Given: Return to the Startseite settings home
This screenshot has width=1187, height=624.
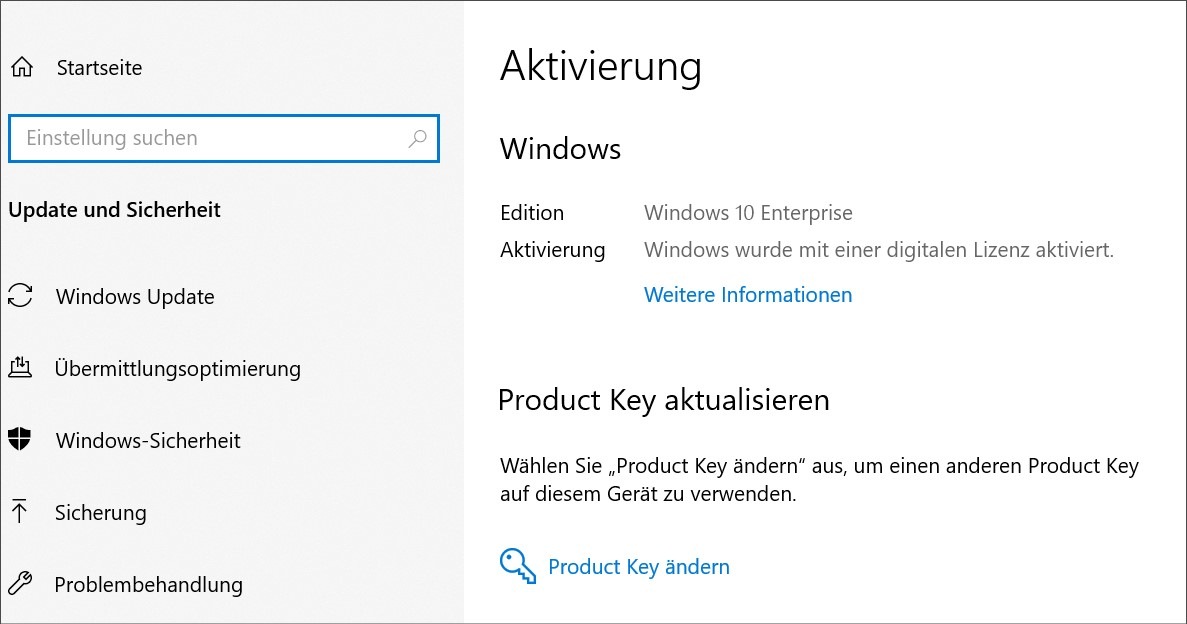Looking at the screenshot, I should [x=97, y=68].
